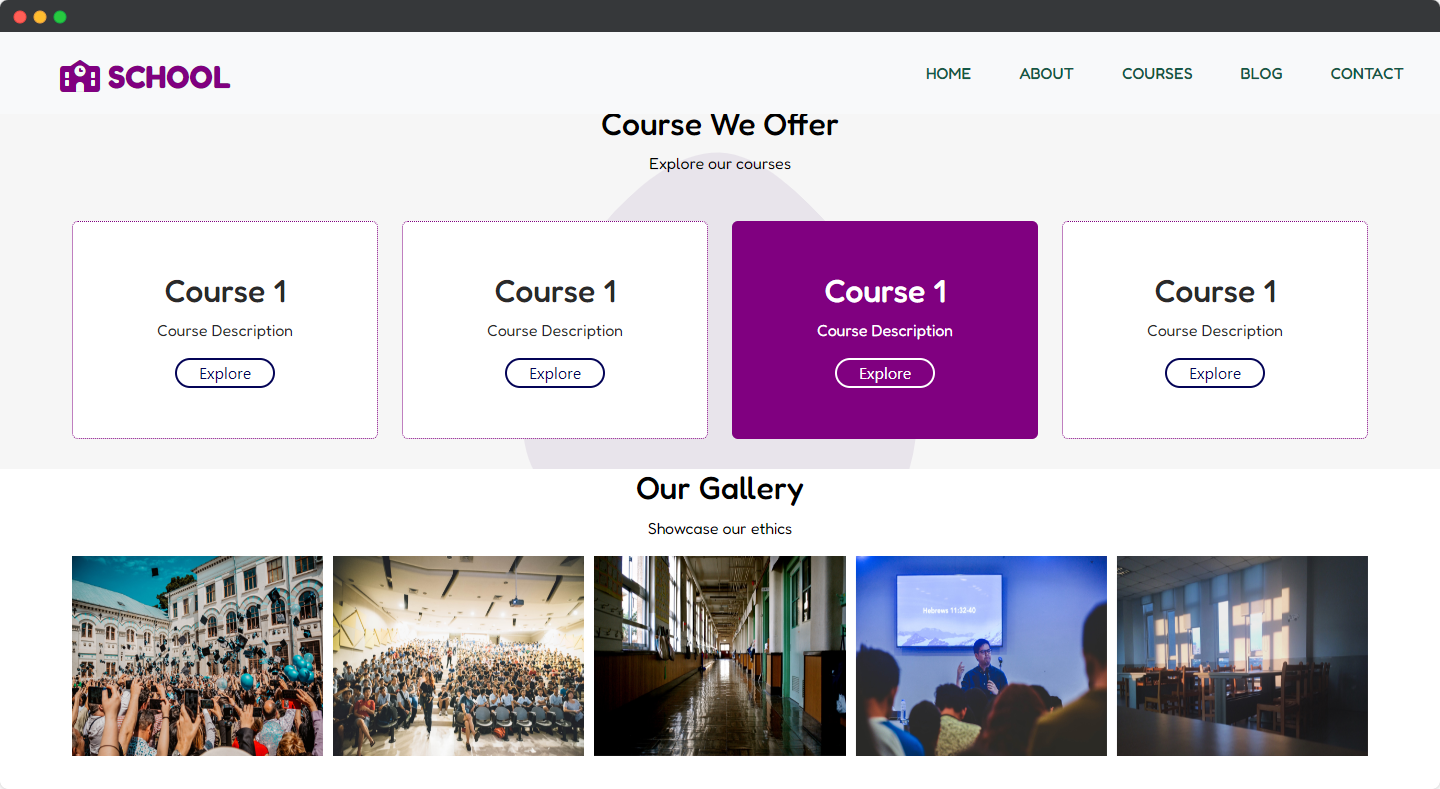
Task: Click Explore on the purple highlighted card
Action: [885, 373]
